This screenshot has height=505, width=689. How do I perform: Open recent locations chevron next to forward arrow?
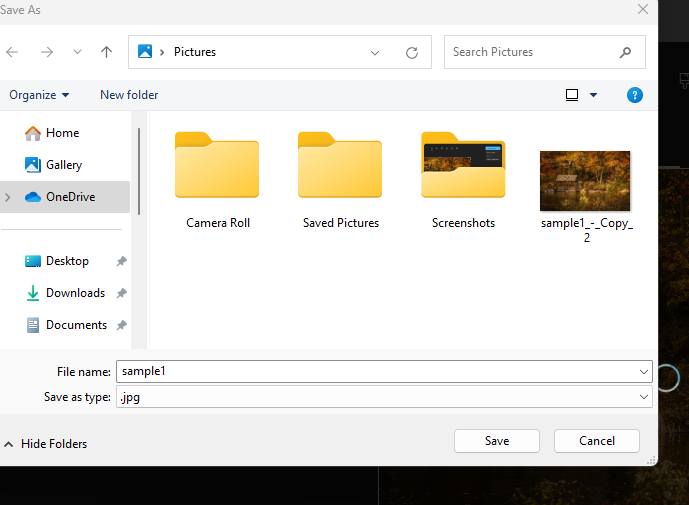tap(77, 52)
